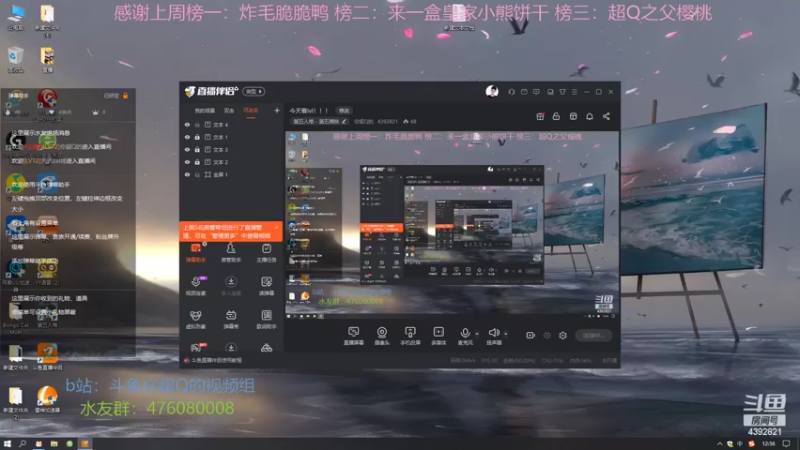This screenshot has width=800, height=450.
Task: Open the gift box icon in header
Action: pos(540,116)
